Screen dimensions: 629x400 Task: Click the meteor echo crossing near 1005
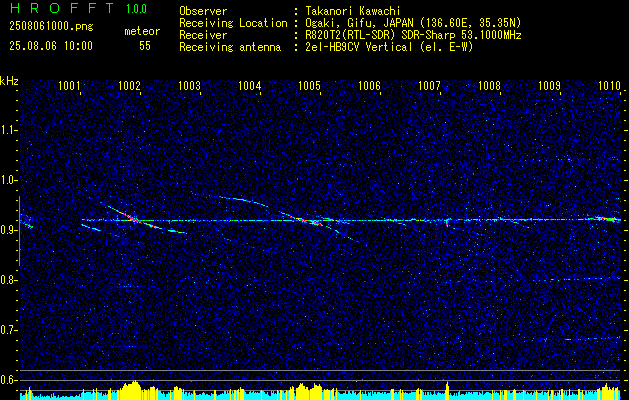click(x=308, y=220)
